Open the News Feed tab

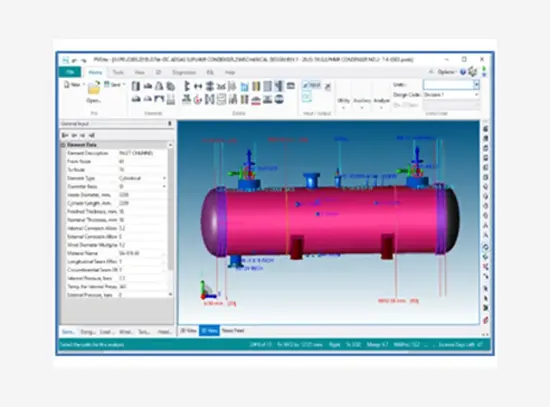(233, 331)
